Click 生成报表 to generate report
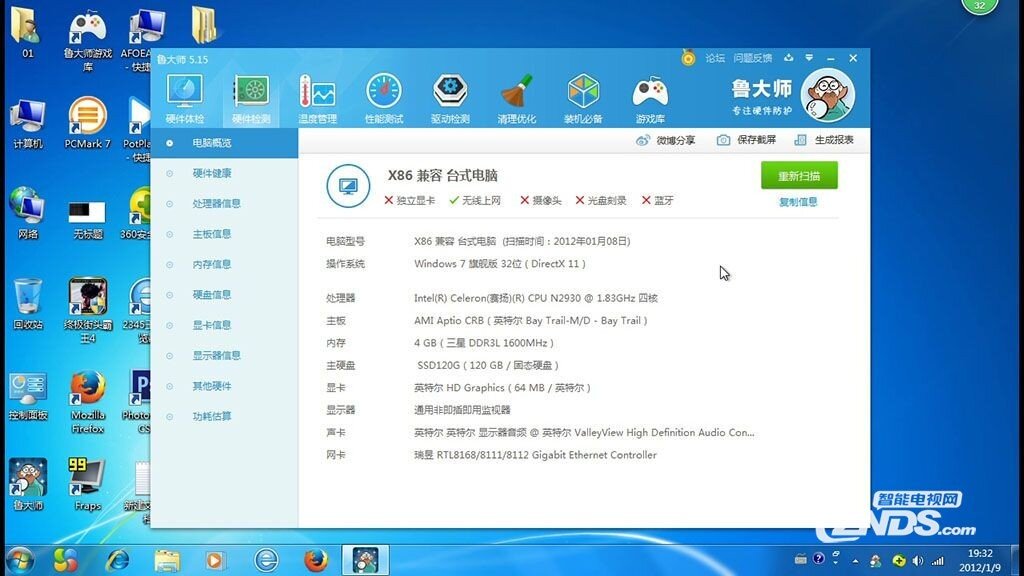Viewport: 1024px width, 576px height. (824, 140)
